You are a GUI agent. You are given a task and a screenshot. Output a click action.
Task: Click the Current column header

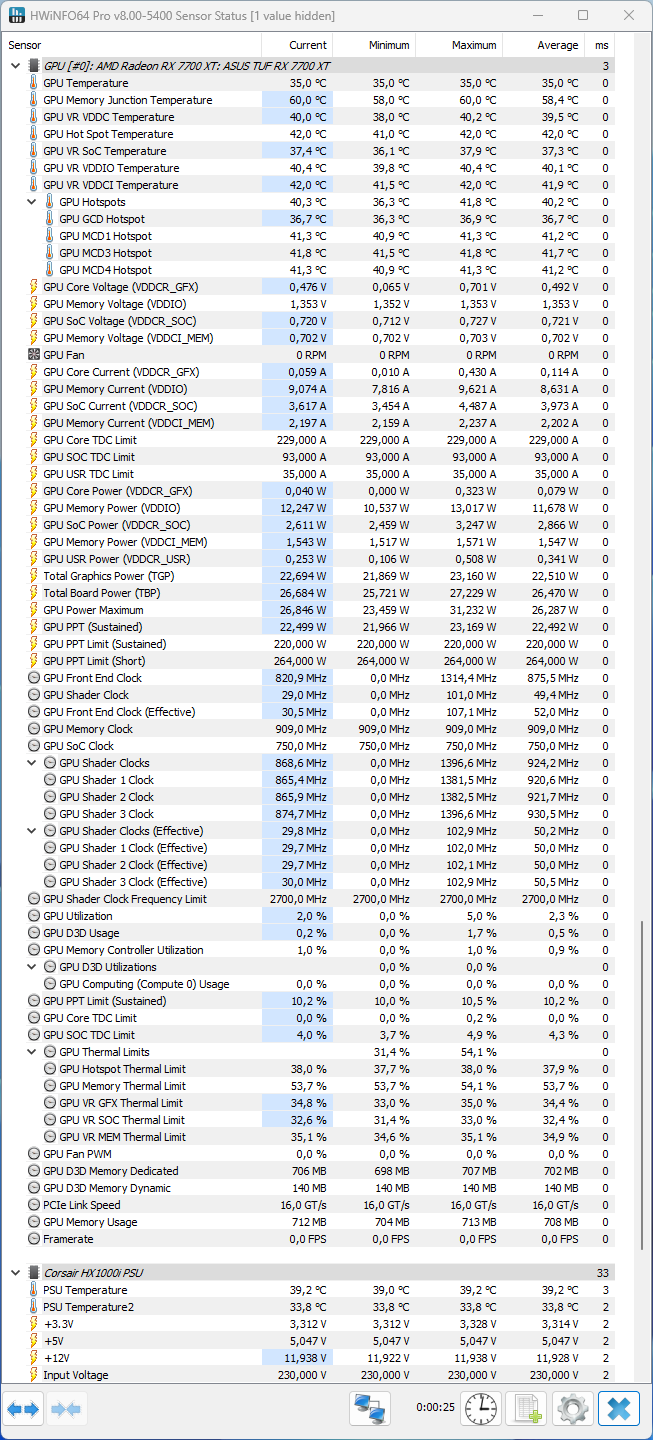297,45
